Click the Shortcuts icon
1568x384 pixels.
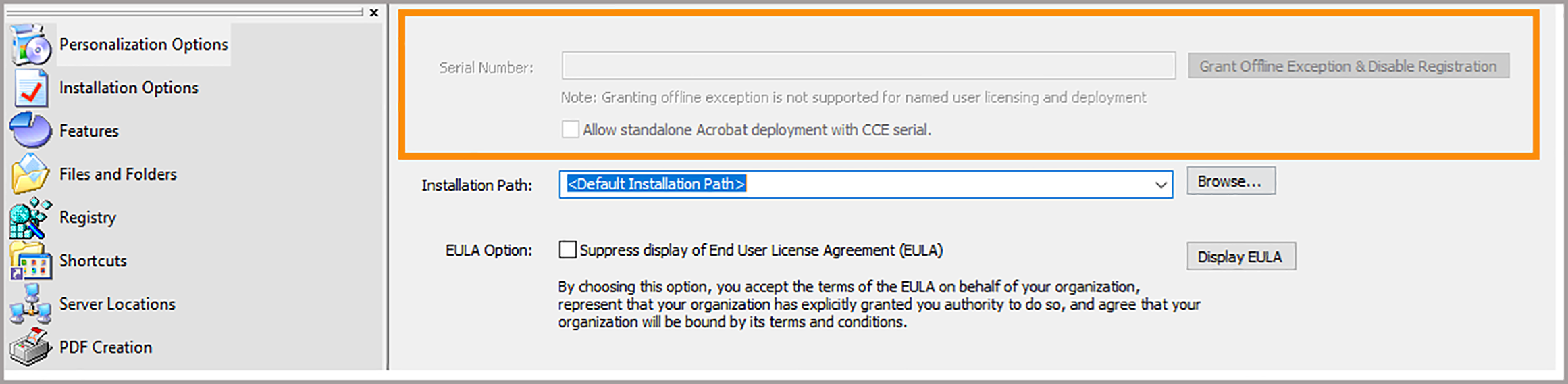[31, 261]
